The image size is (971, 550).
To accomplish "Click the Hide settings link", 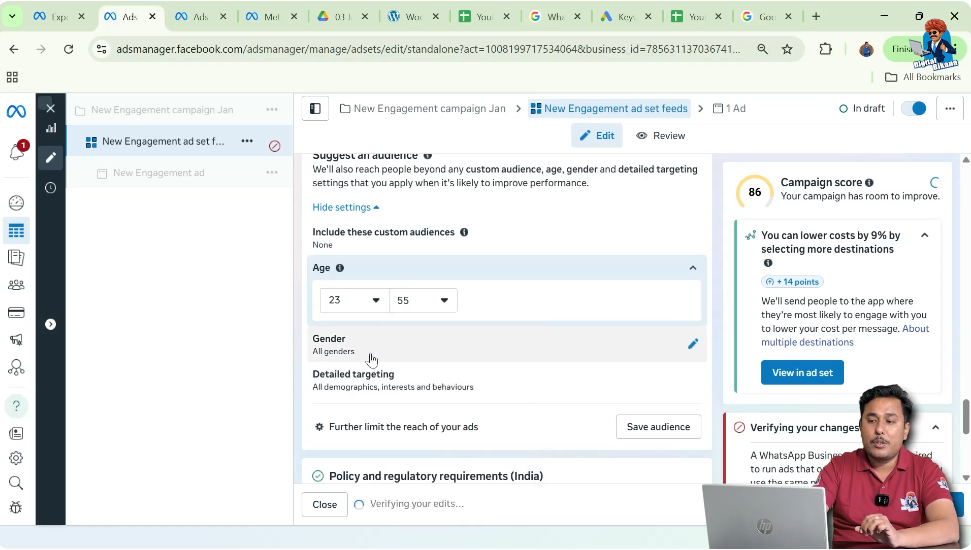I will click(346, 207).
